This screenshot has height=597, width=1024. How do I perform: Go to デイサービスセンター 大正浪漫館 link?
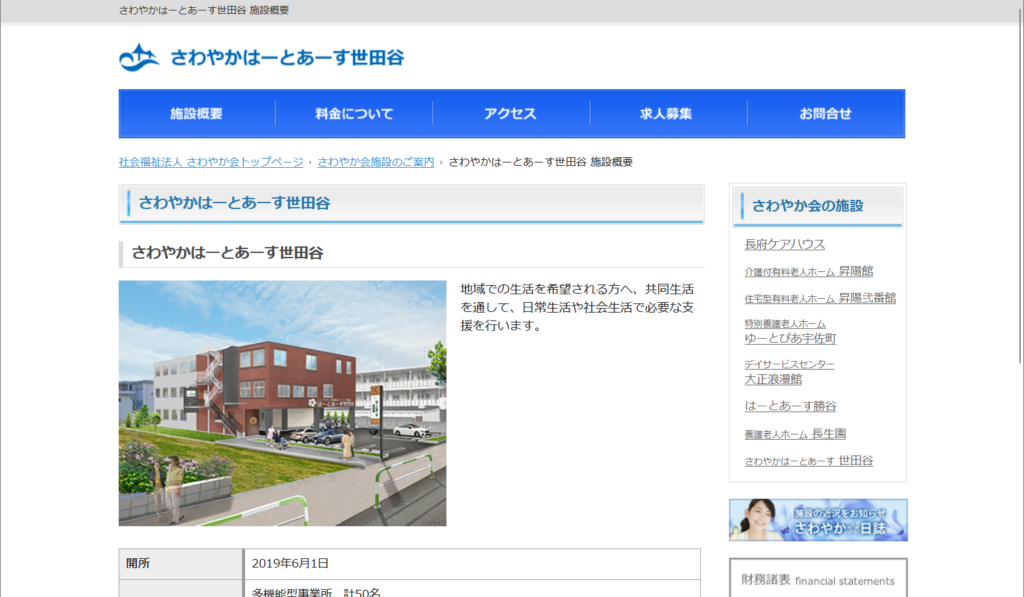coord(790,372)
